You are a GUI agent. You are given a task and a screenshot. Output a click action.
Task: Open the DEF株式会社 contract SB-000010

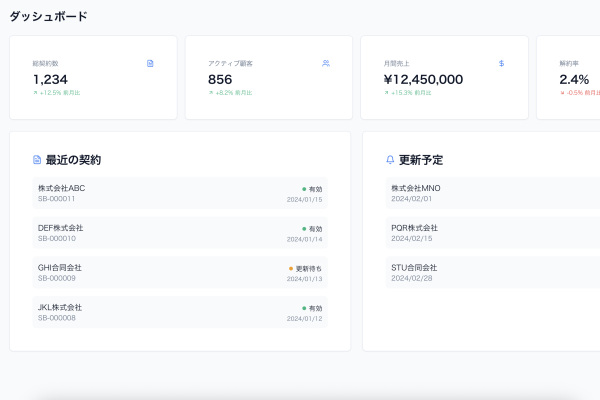point(180,233)
